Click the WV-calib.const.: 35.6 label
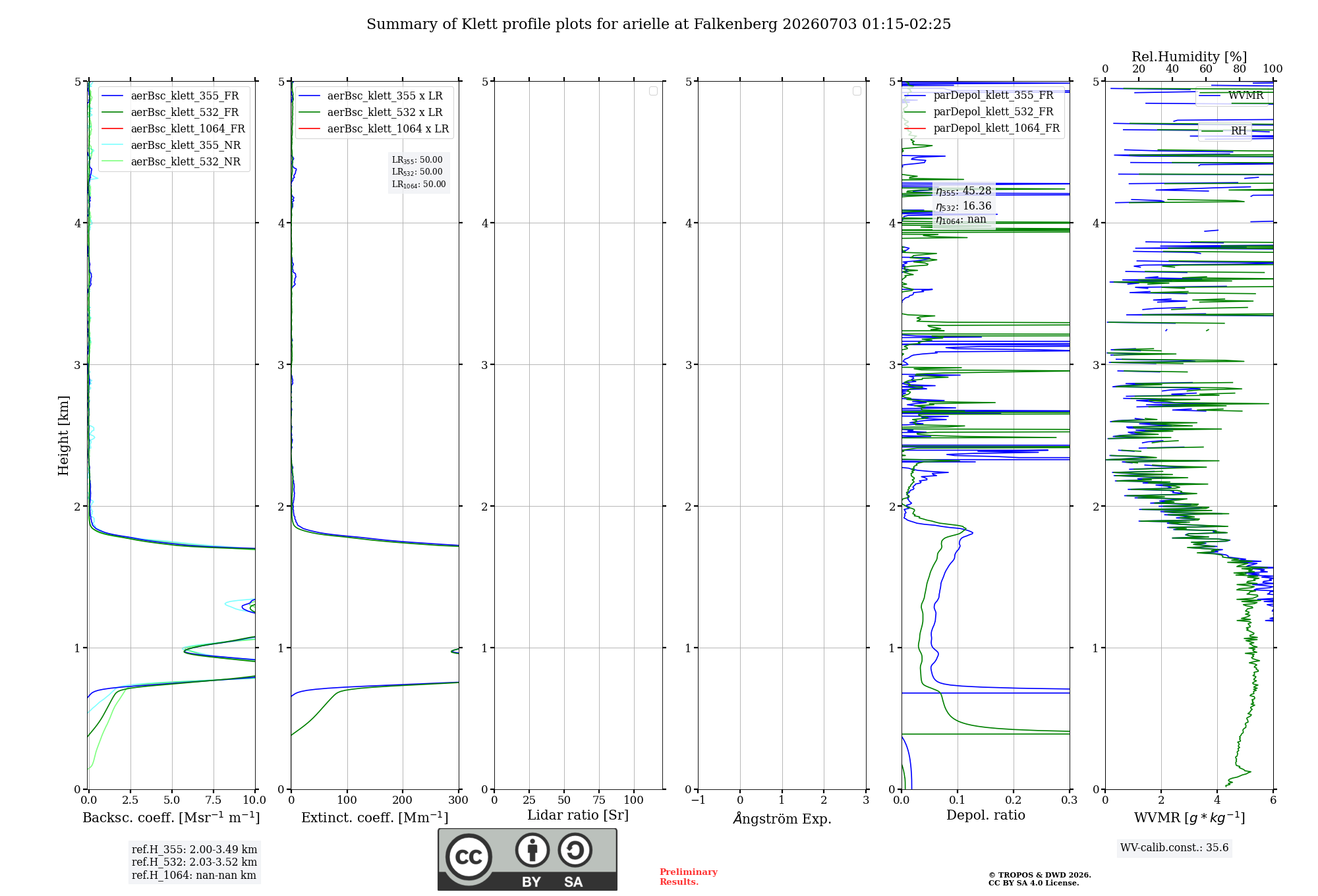1318x896 pixels. 1174,848
